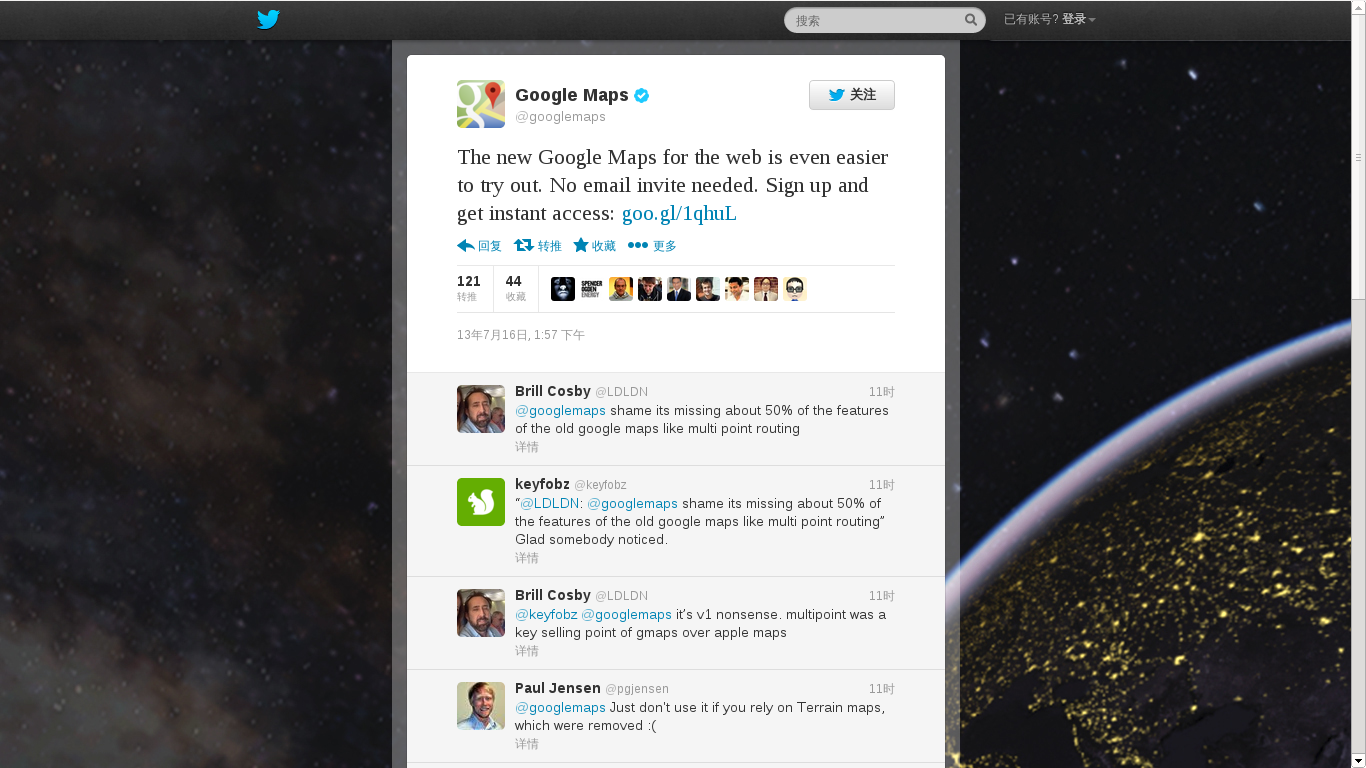Click the magnifier icon in the search bar
The width and height of the screenshot is (1366, 768).
point(969,19)
